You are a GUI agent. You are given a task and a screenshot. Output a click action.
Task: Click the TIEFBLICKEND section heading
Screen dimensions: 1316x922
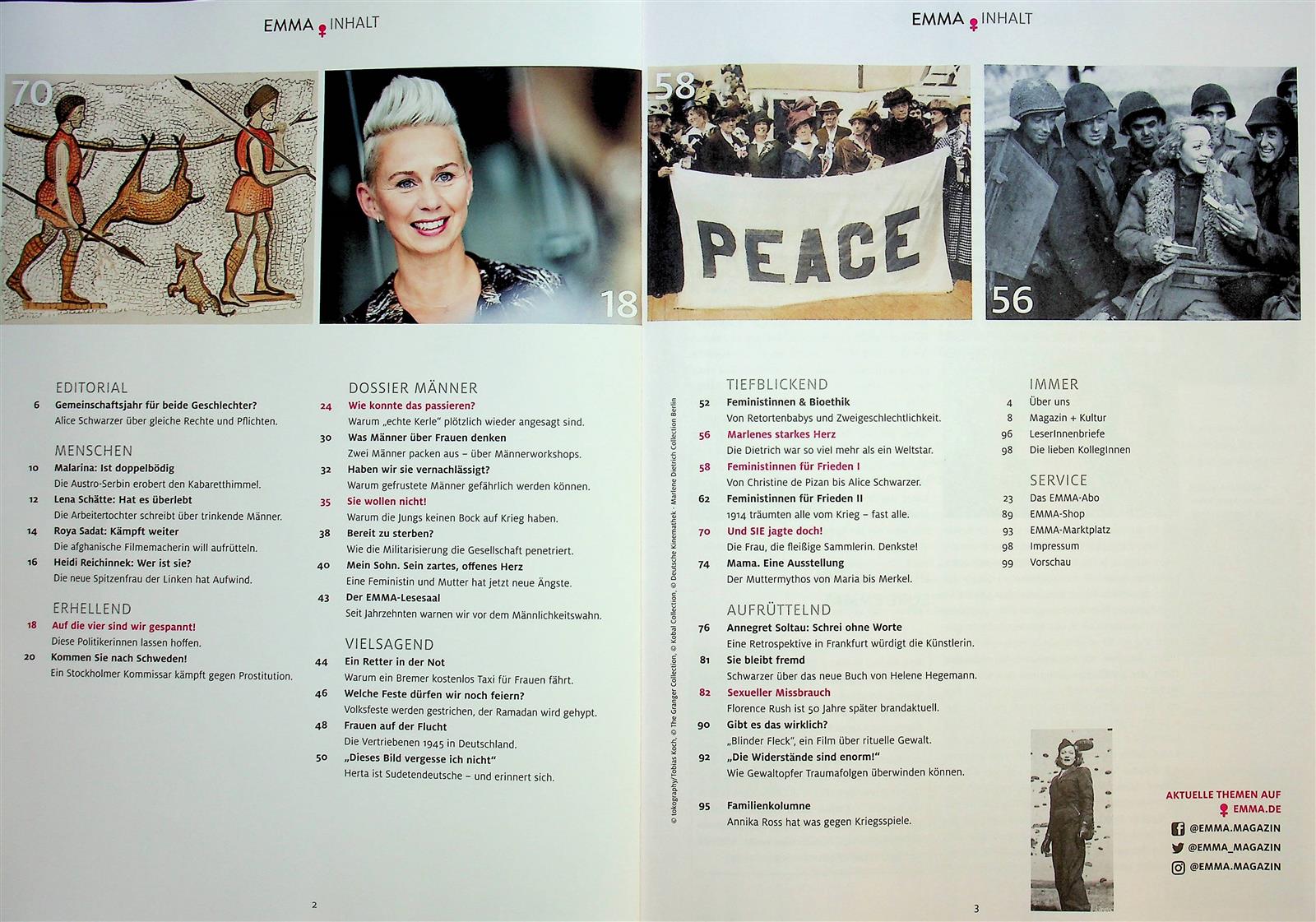coord(777,384)
